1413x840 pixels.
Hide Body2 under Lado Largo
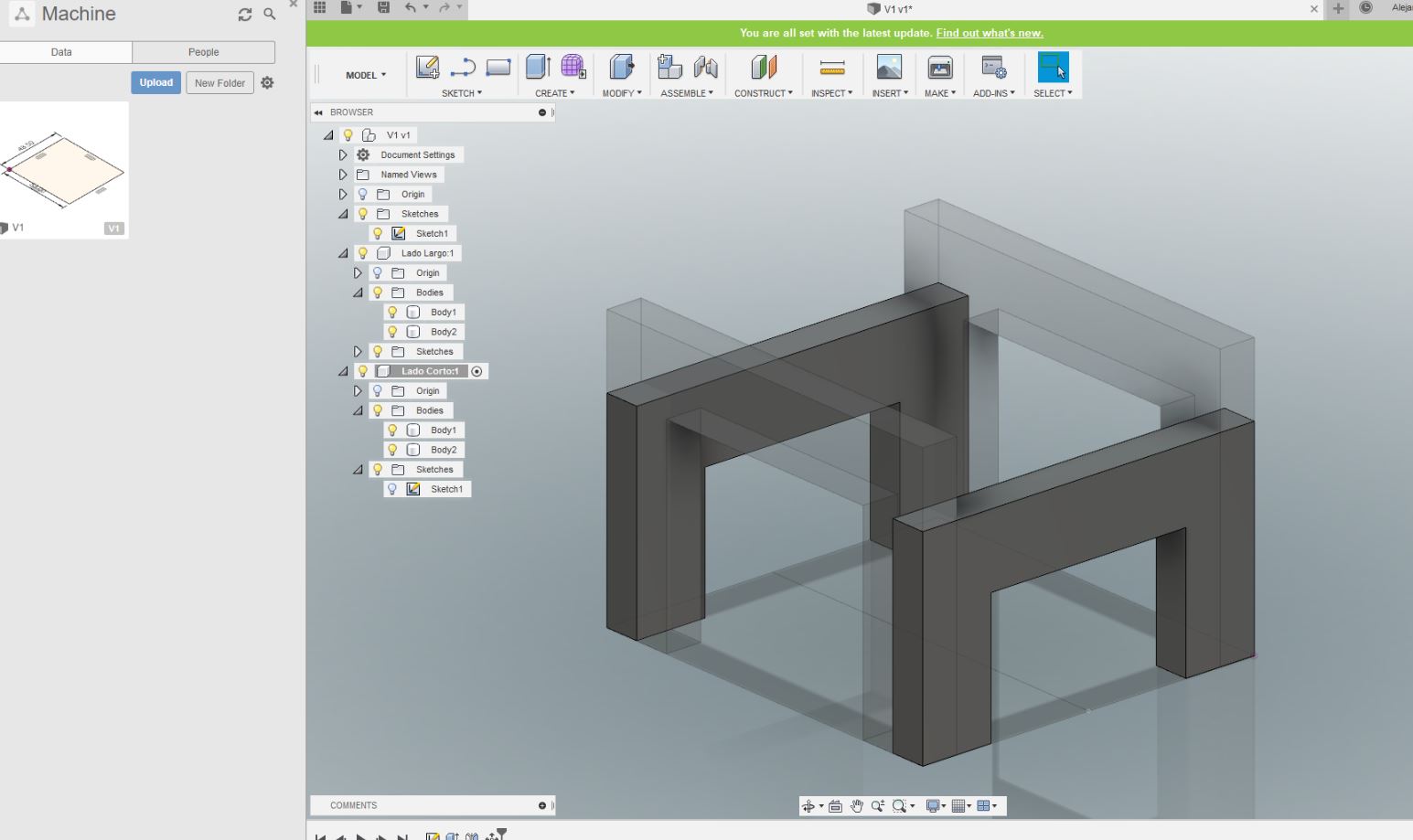[393, 332]
